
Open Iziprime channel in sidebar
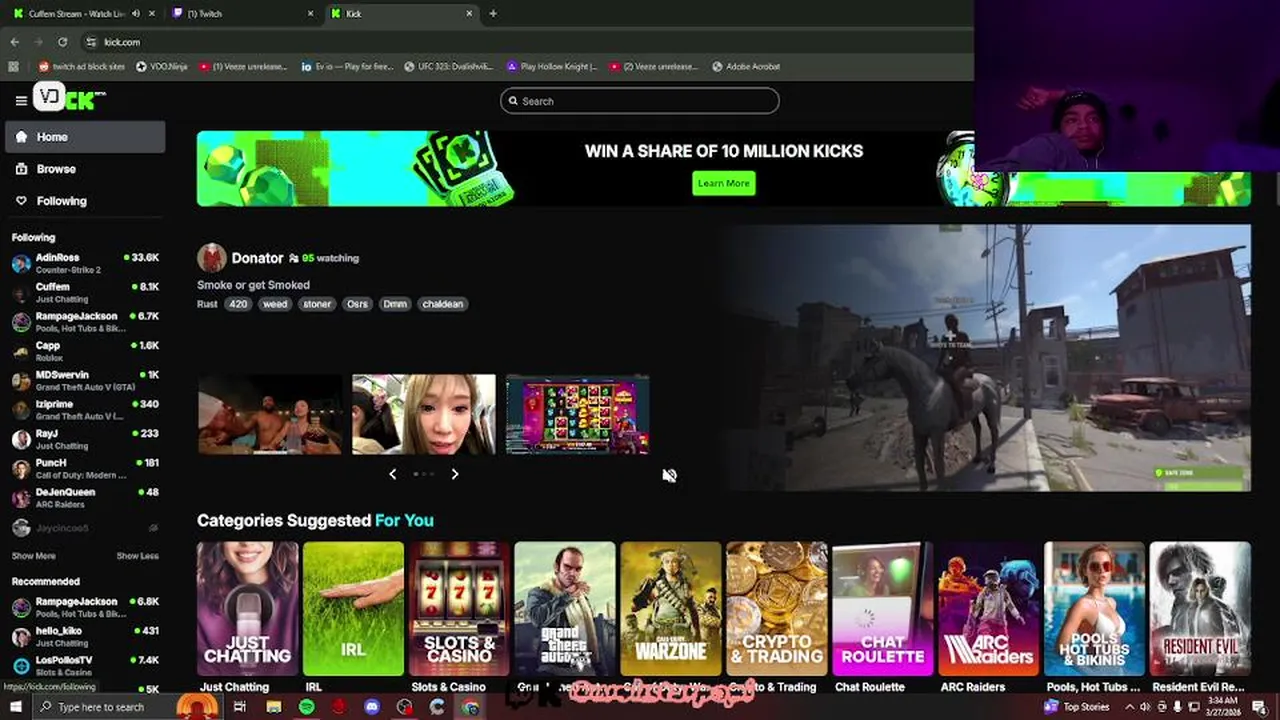[85, 409]
